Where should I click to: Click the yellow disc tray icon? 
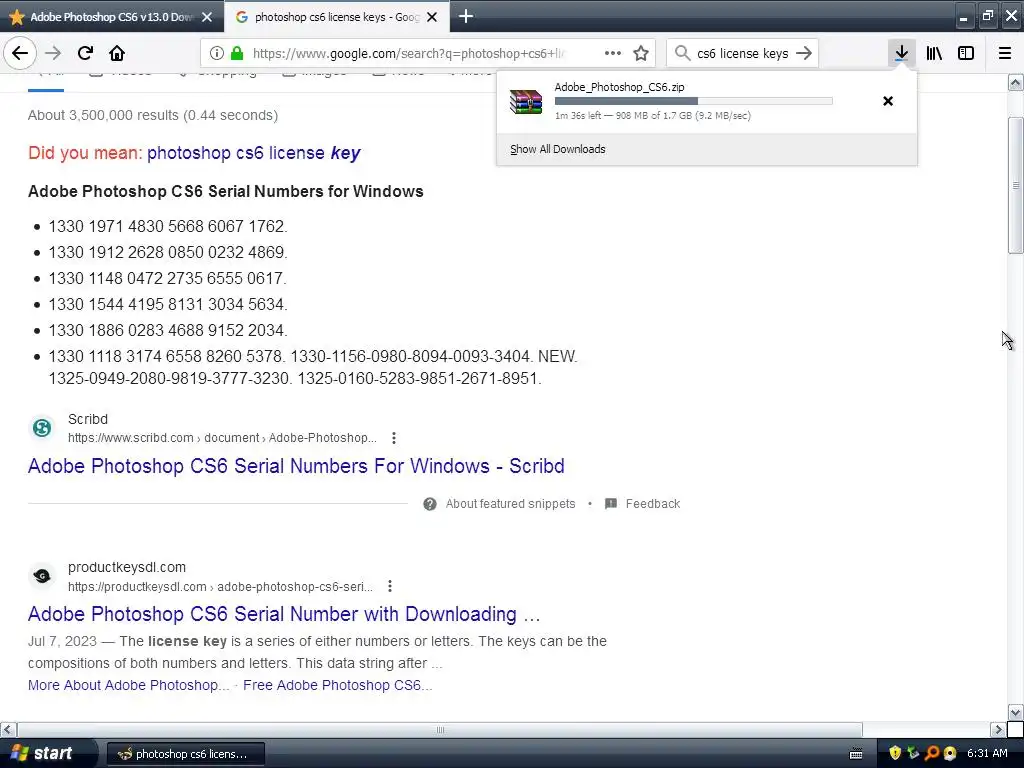[950, 753]
